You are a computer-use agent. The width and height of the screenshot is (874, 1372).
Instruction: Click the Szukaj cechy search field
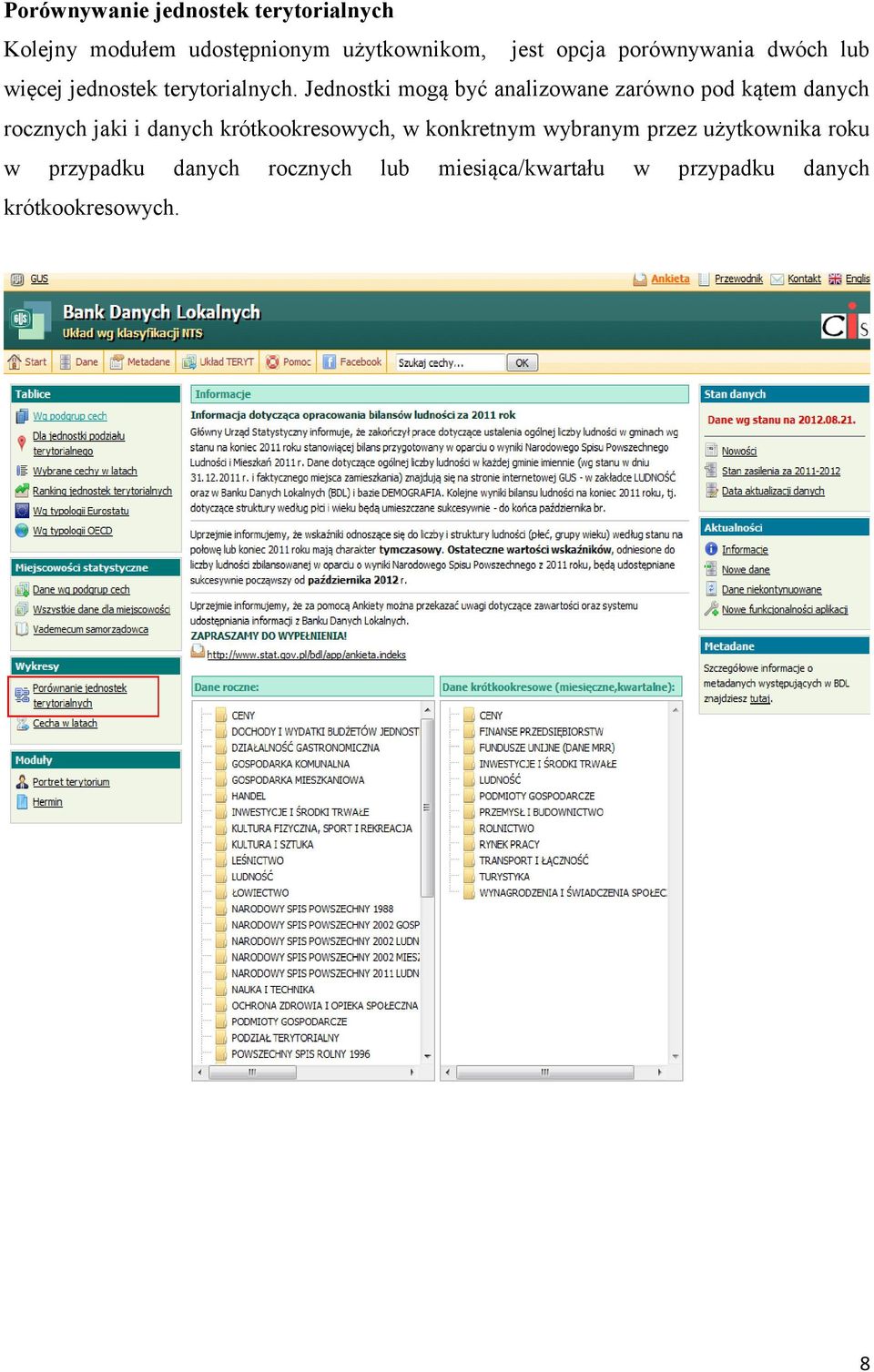450,362
